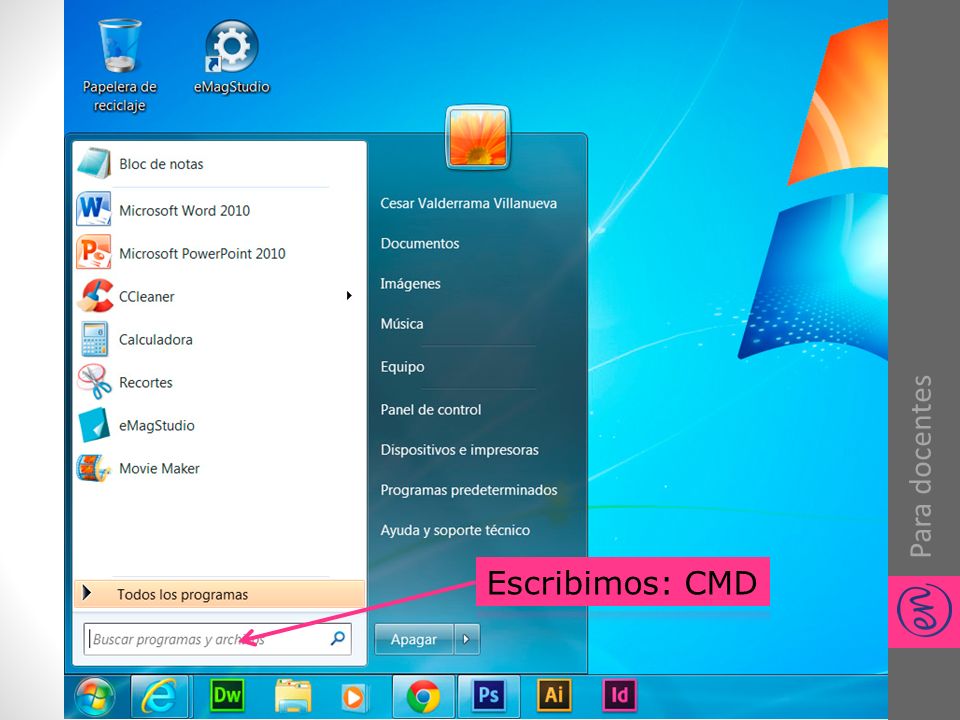Open Imágenes from Start menu
This screenshot has height=720, width=960.
(410, 283)
